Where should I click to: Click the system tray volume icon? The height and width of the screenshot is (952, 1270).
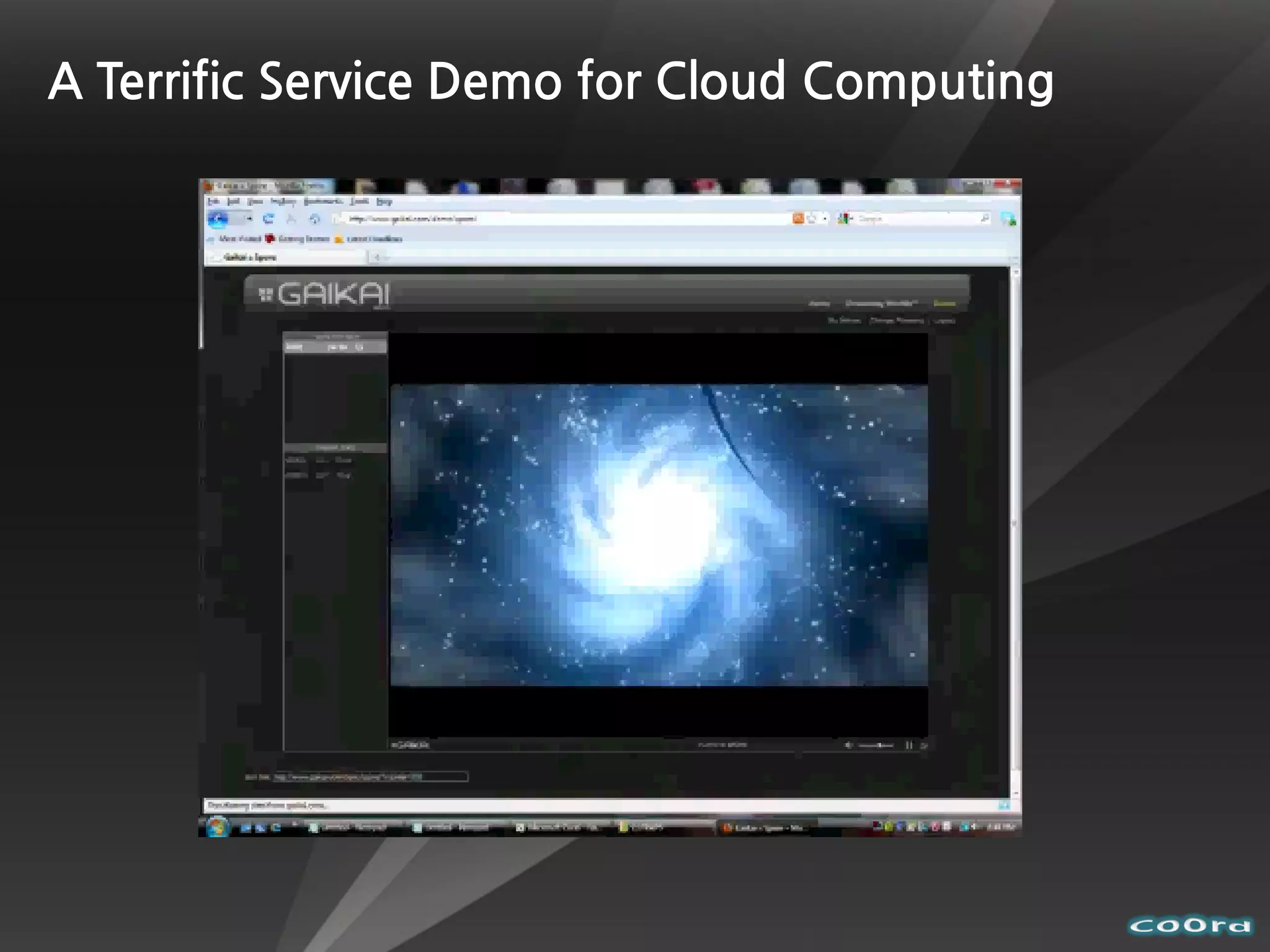pos(975,827)
